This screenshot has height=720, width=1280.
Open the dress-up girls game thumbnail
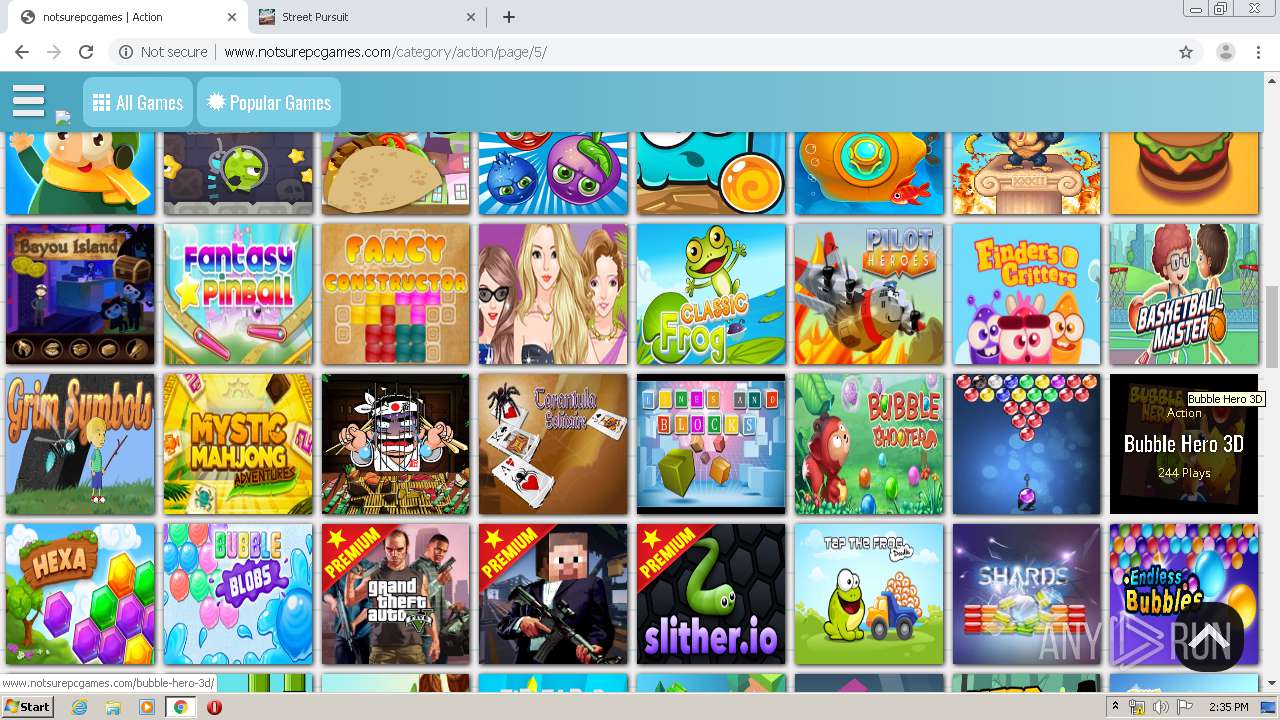pos(553,294)
